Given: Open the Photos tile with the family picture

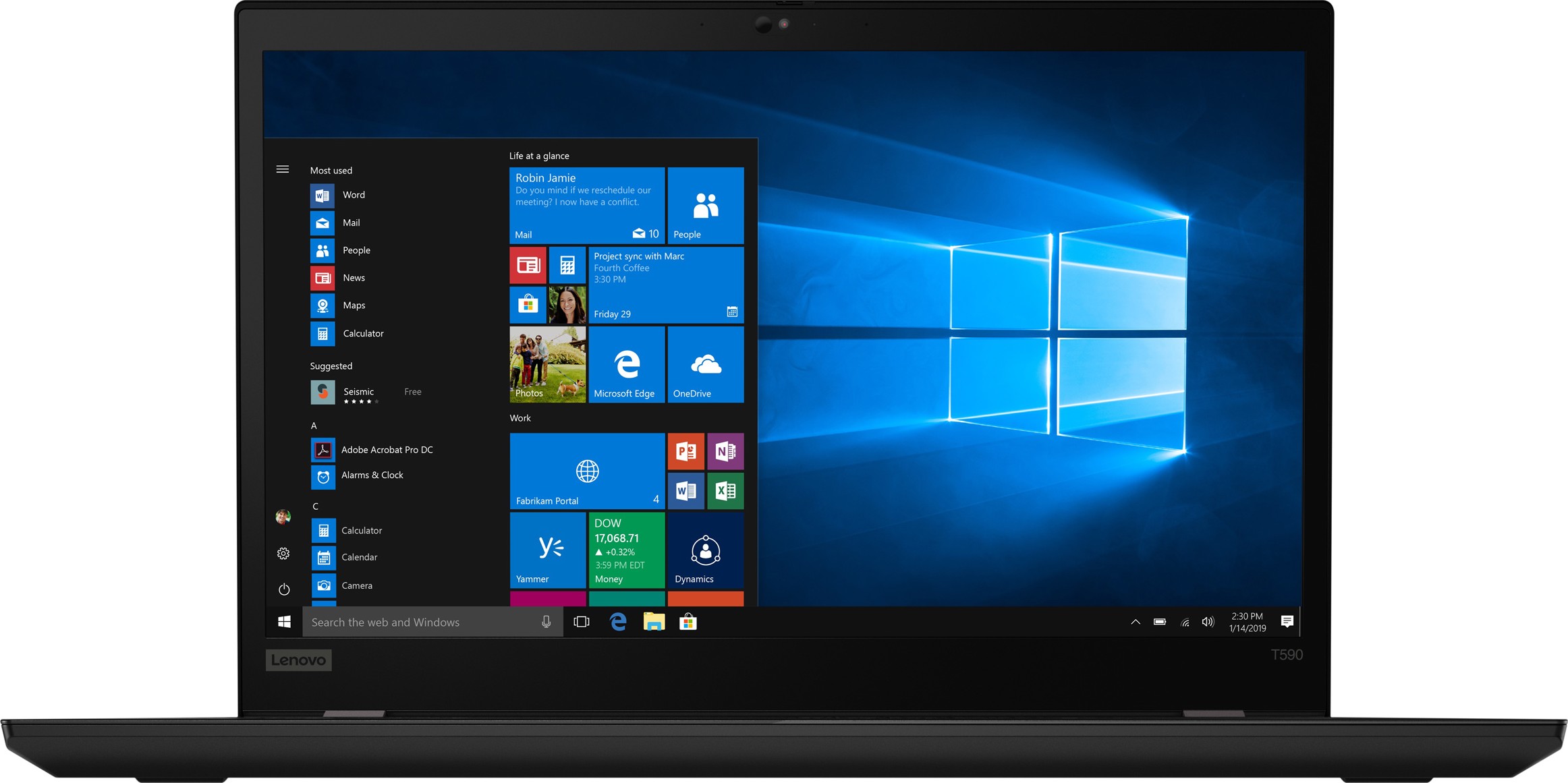Looking at the screenshot, I should tap(547, 365).
